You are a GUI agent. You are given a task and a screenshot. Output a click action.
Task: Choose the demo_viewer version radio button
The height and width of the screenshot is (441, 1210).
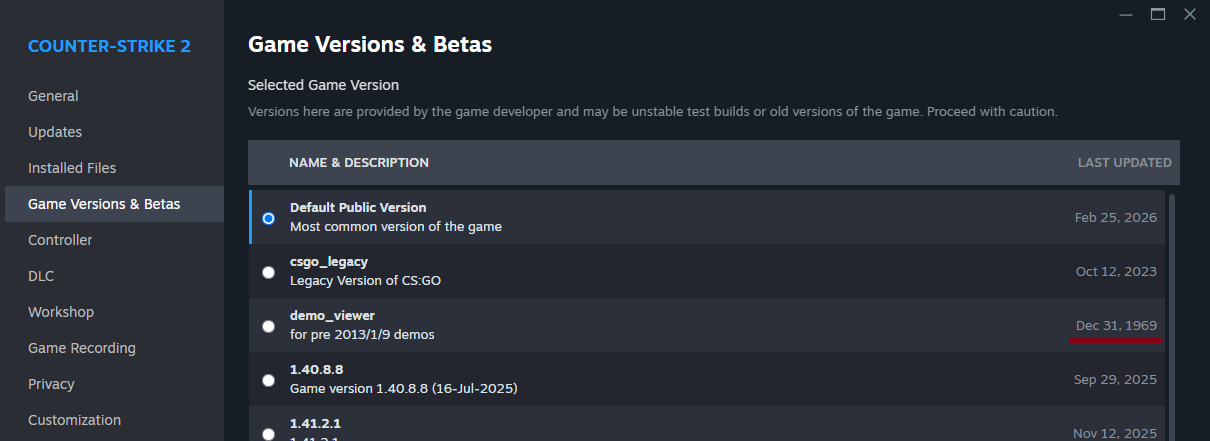268,326
